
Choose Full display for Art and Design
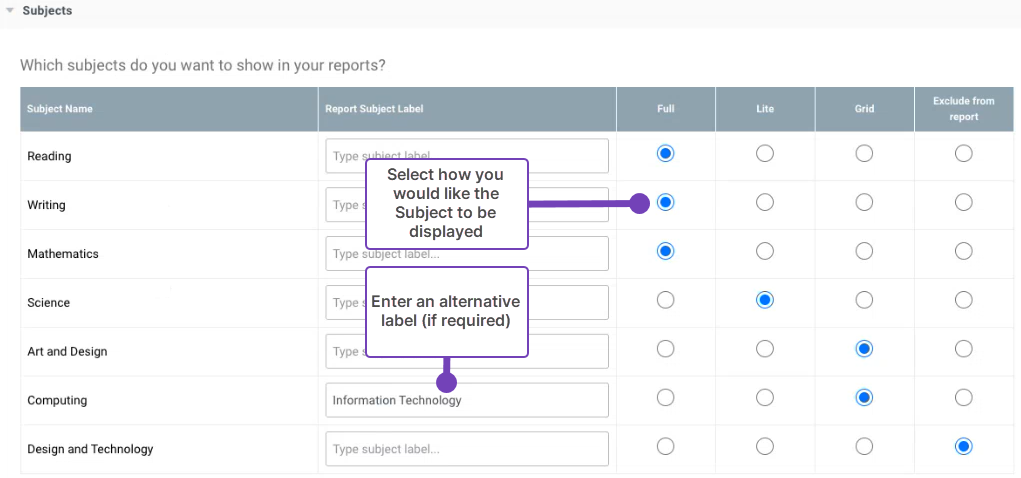[x=665, y=349]
